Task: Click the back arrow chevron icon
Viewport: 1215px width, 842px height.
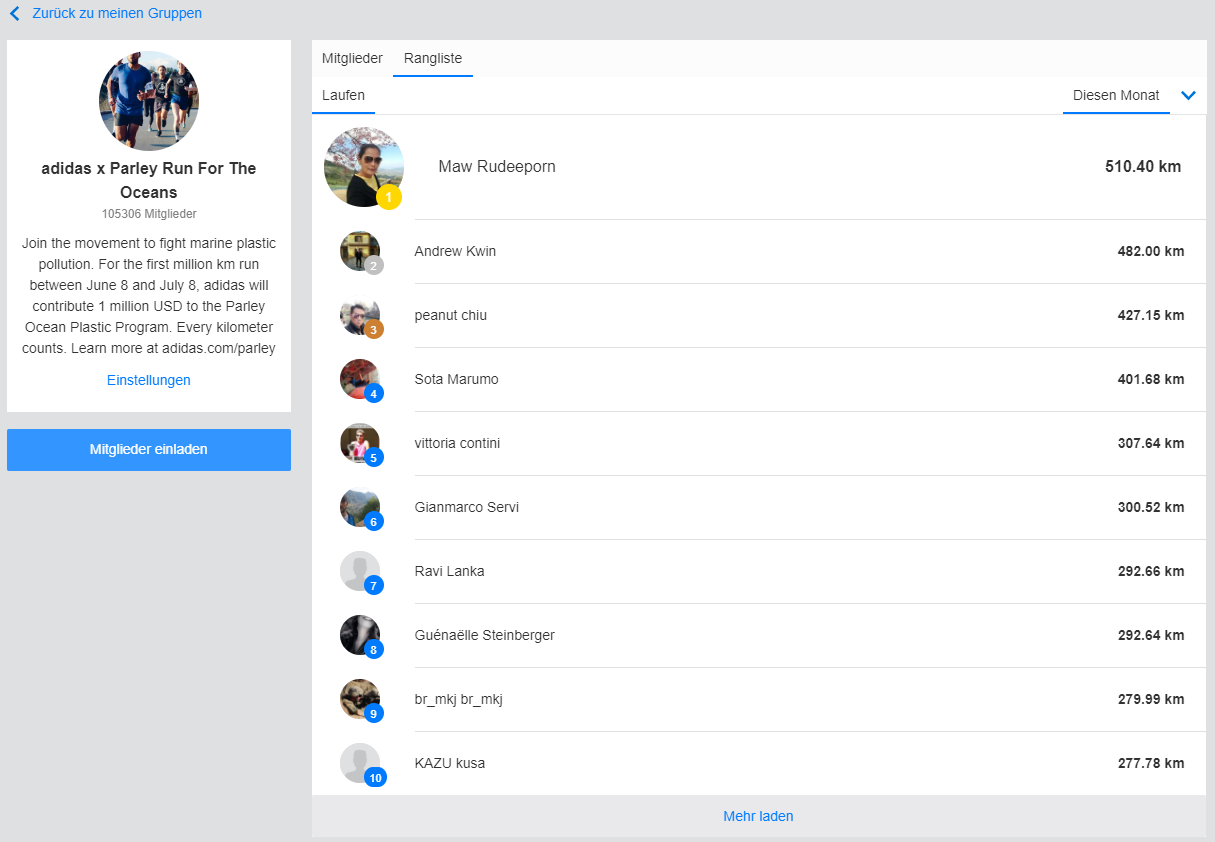Action: click(15, 14)
